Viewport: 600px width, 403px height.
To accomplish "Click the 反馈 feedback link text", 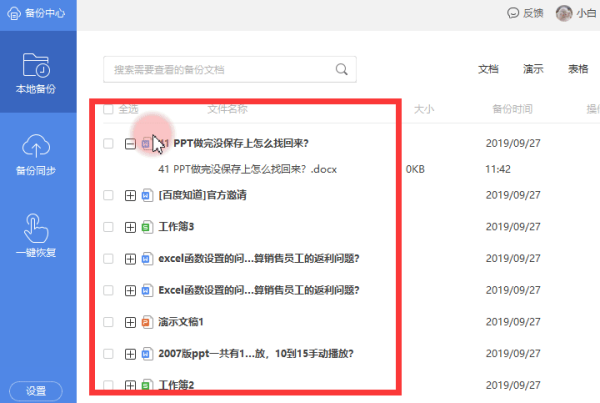I will pyautogui.click(x=533, y=13).
